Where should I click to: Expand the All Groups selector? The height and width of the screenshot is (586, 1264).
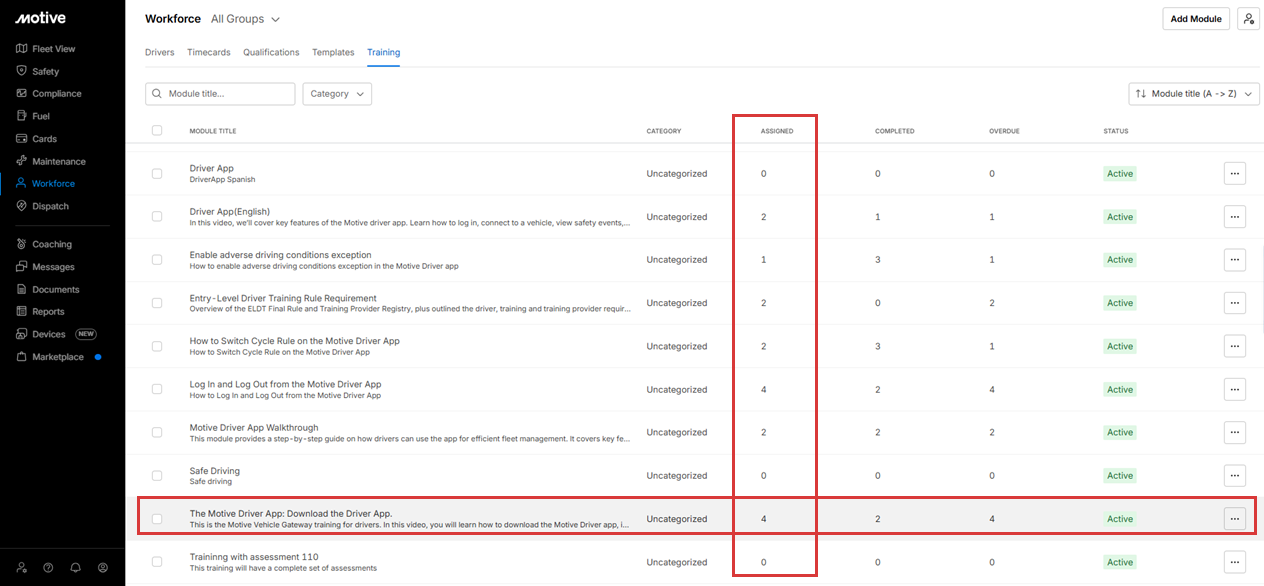[x=245, y=19]
